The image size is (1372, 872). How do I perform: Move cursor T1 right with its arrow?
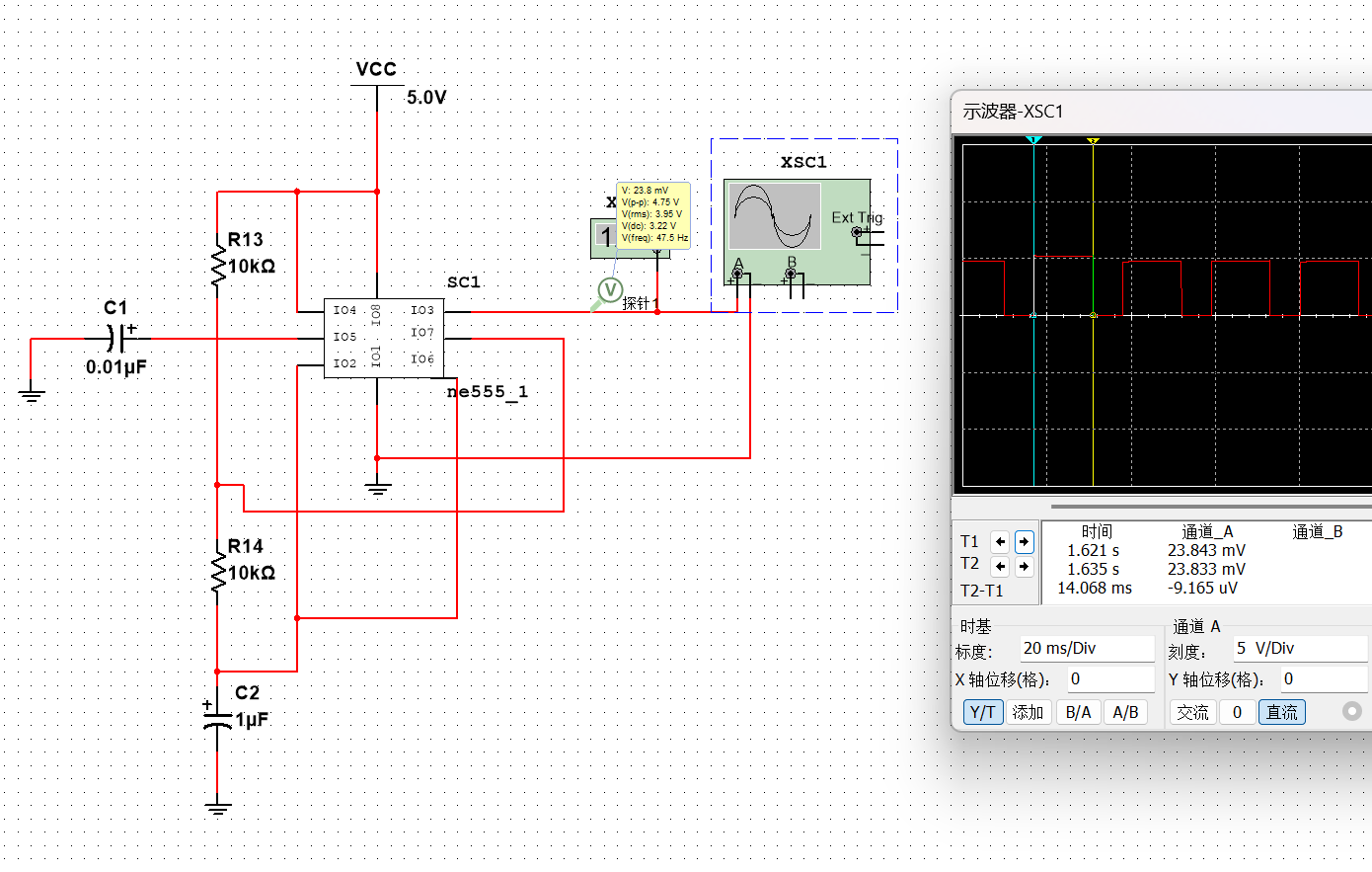[1024, 541]
